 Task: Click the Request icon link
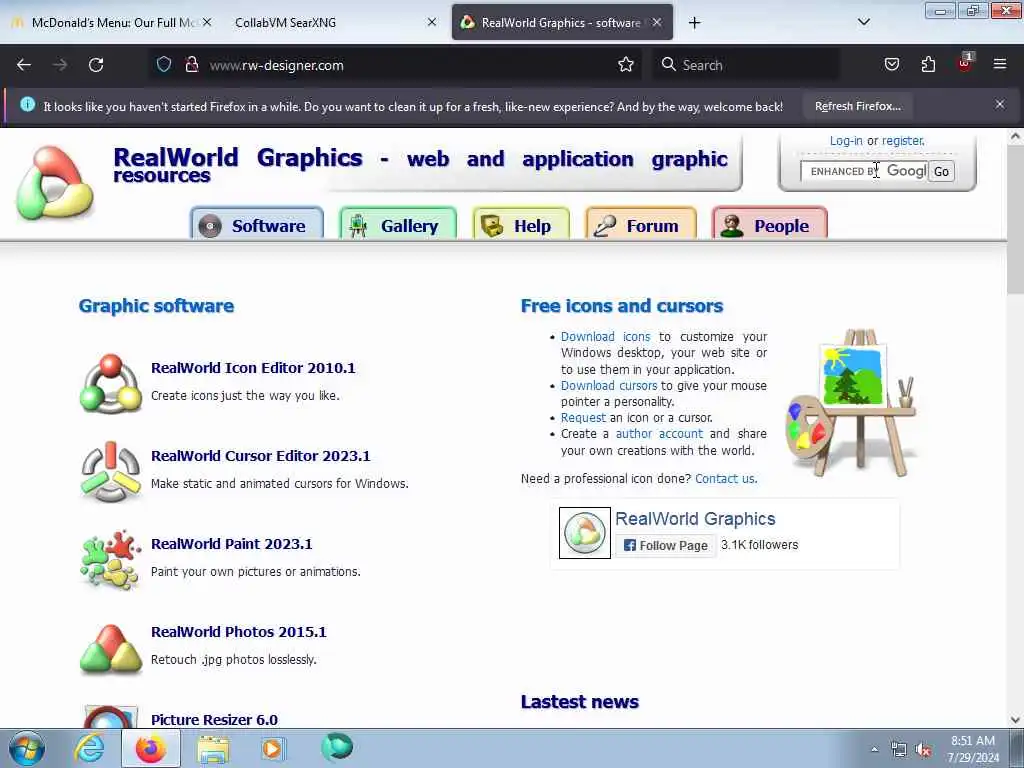pyautogui.click(x=583, y=417)
